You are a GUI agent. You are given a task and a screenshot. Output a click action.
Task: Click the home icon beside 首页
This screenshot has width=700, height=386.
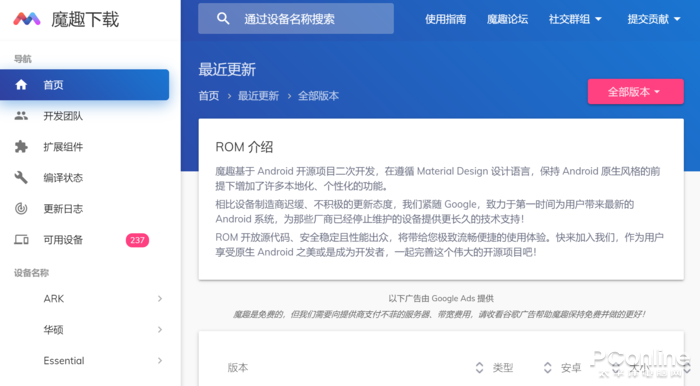(x=21, y=85)
